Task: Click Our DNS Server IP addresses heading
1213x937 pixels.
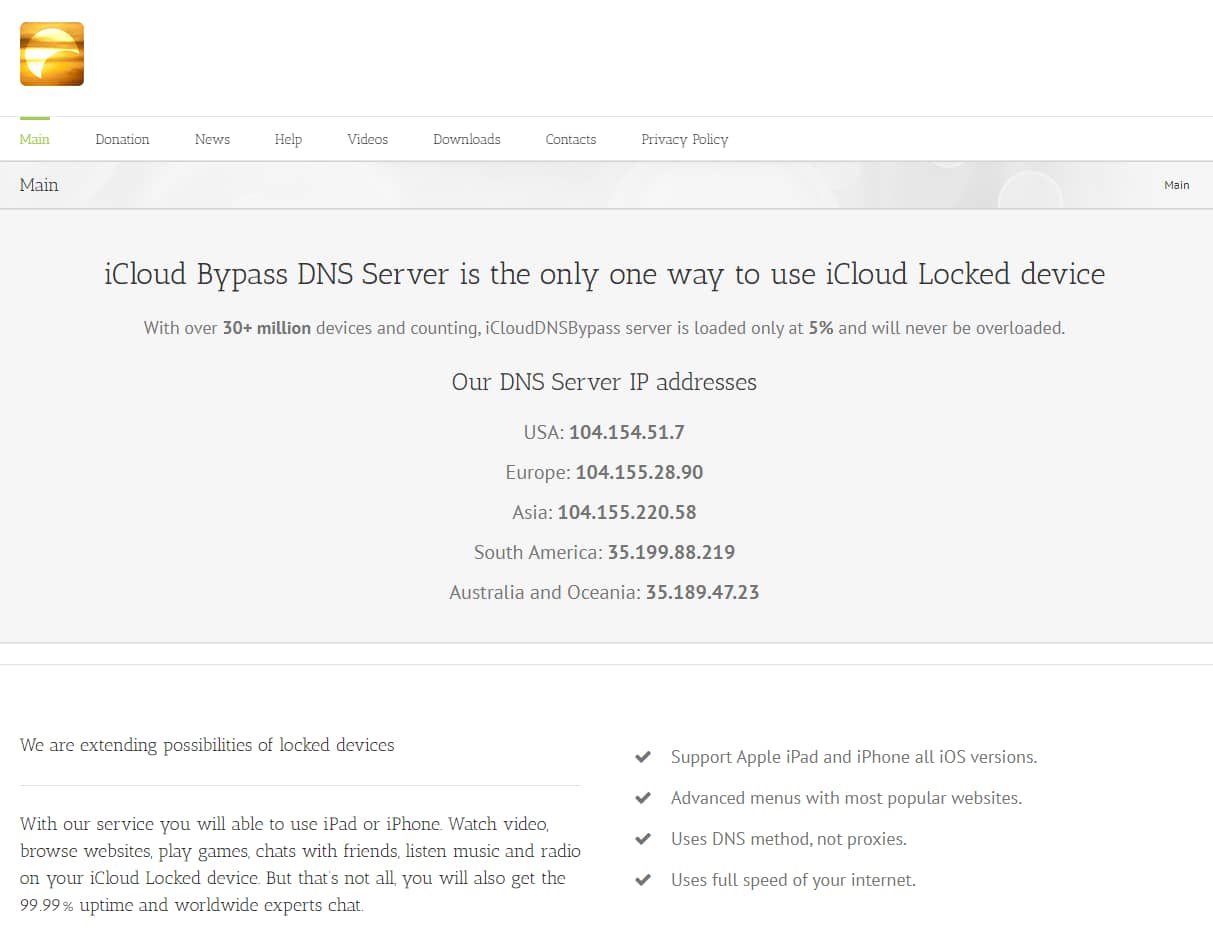Action: 604,382
